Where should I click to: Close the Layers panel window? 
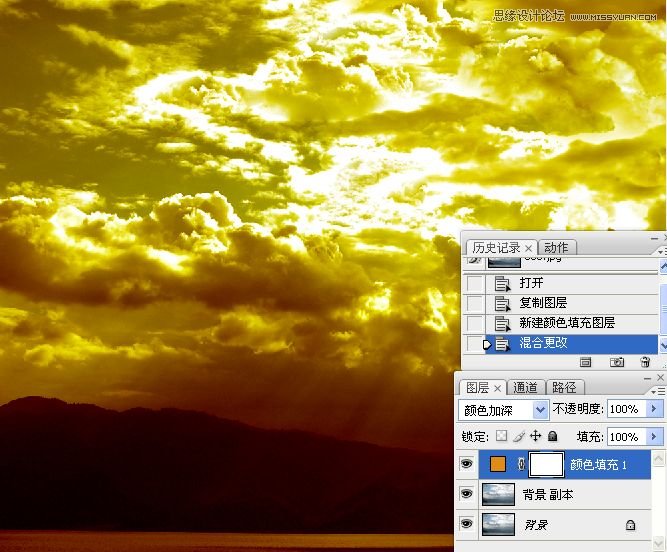660,378
